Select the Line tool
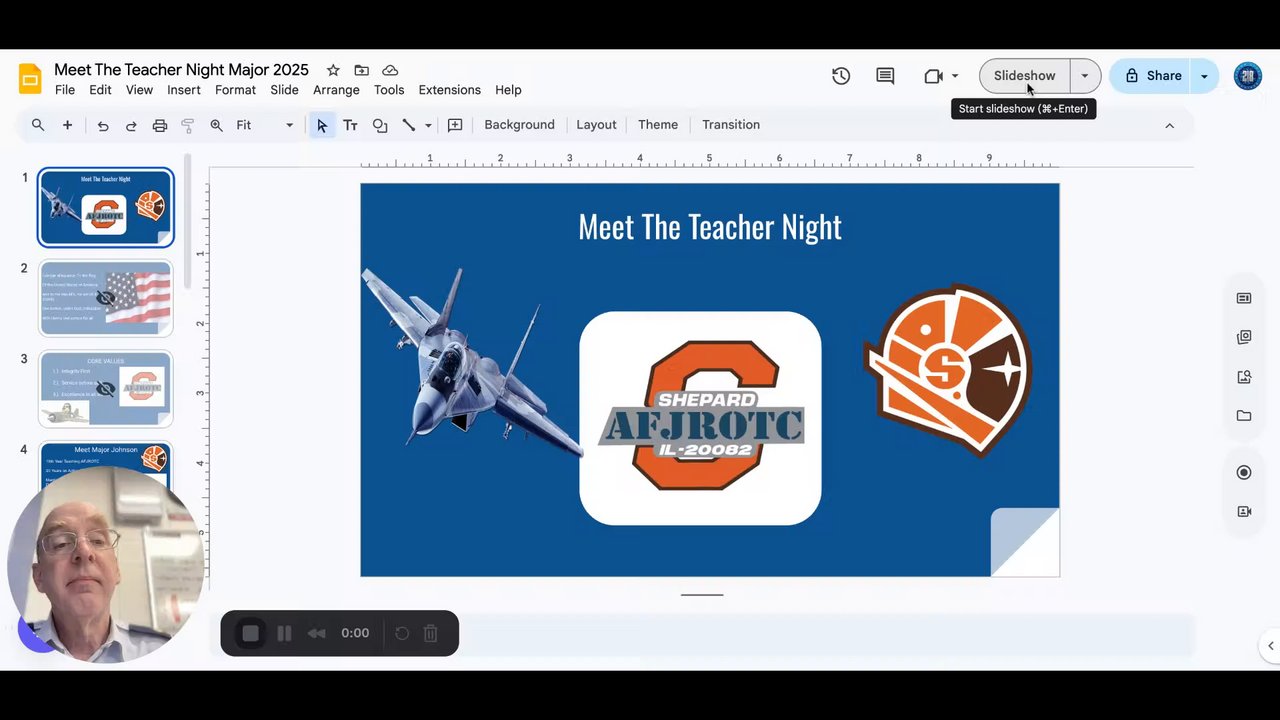The width and height of the screenshot is (1280, 720). coord(409,125)
